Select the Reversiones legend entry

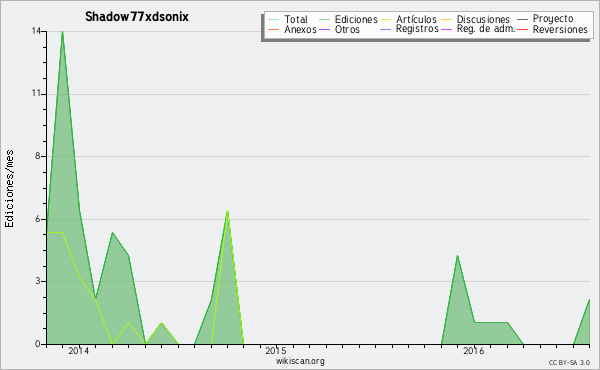tap(560, 29)
